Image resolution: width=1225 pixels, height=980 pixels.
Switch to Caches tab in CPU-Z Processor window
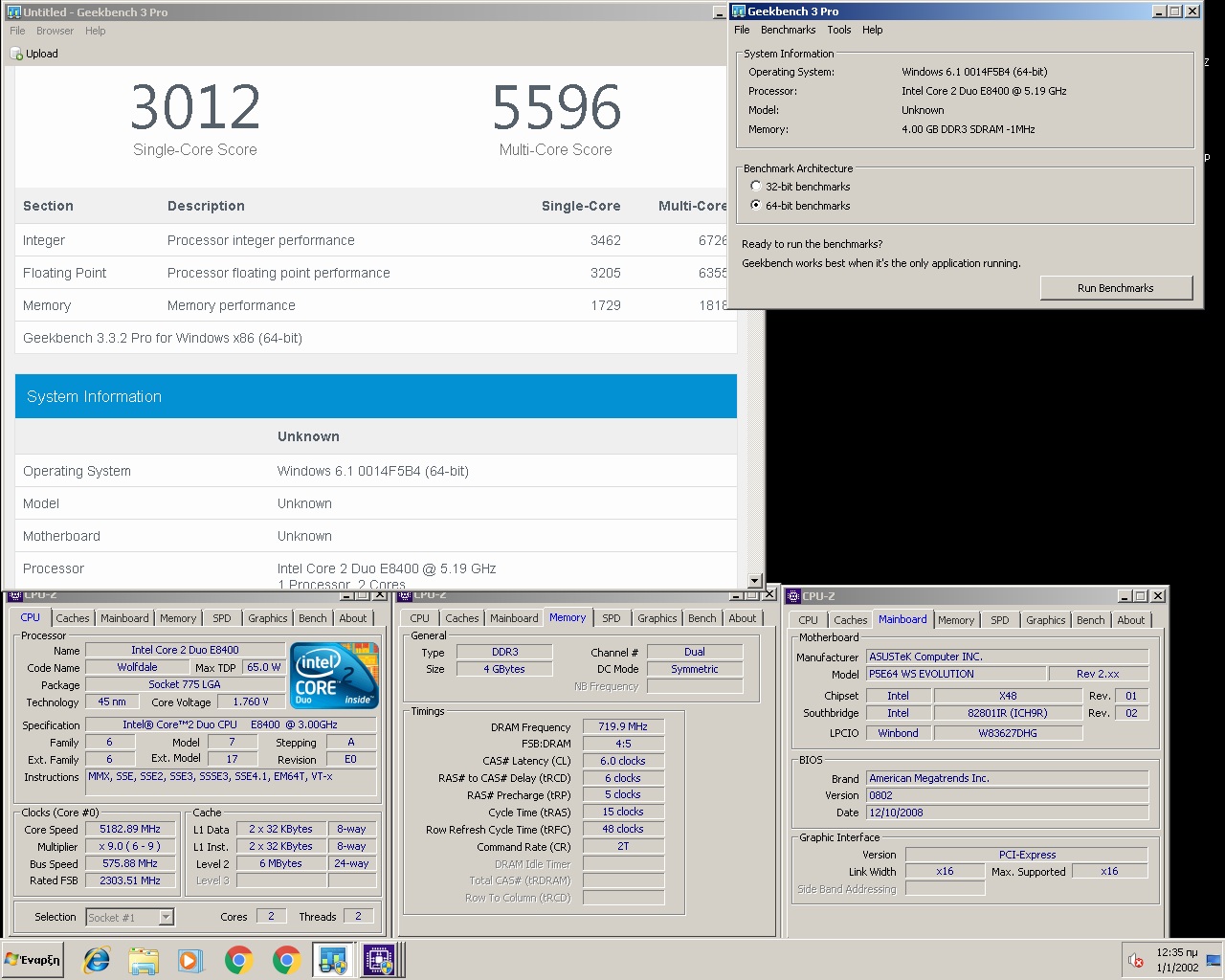(x=72, y=618)
